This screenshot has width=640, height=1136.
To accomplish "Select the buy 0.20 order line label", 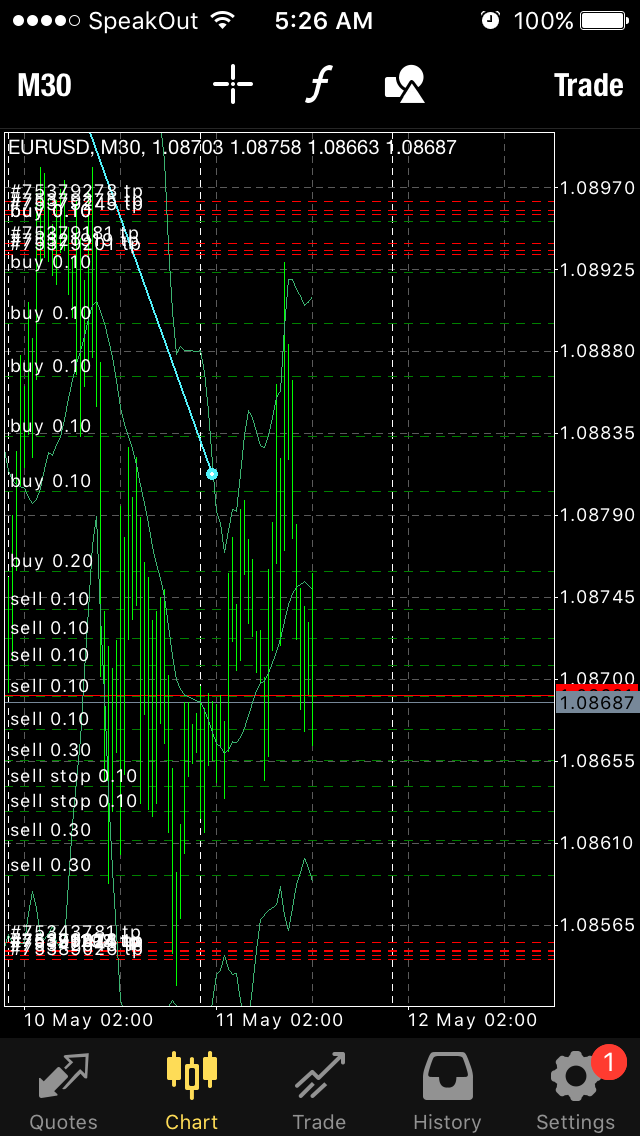I will (52, 561).
